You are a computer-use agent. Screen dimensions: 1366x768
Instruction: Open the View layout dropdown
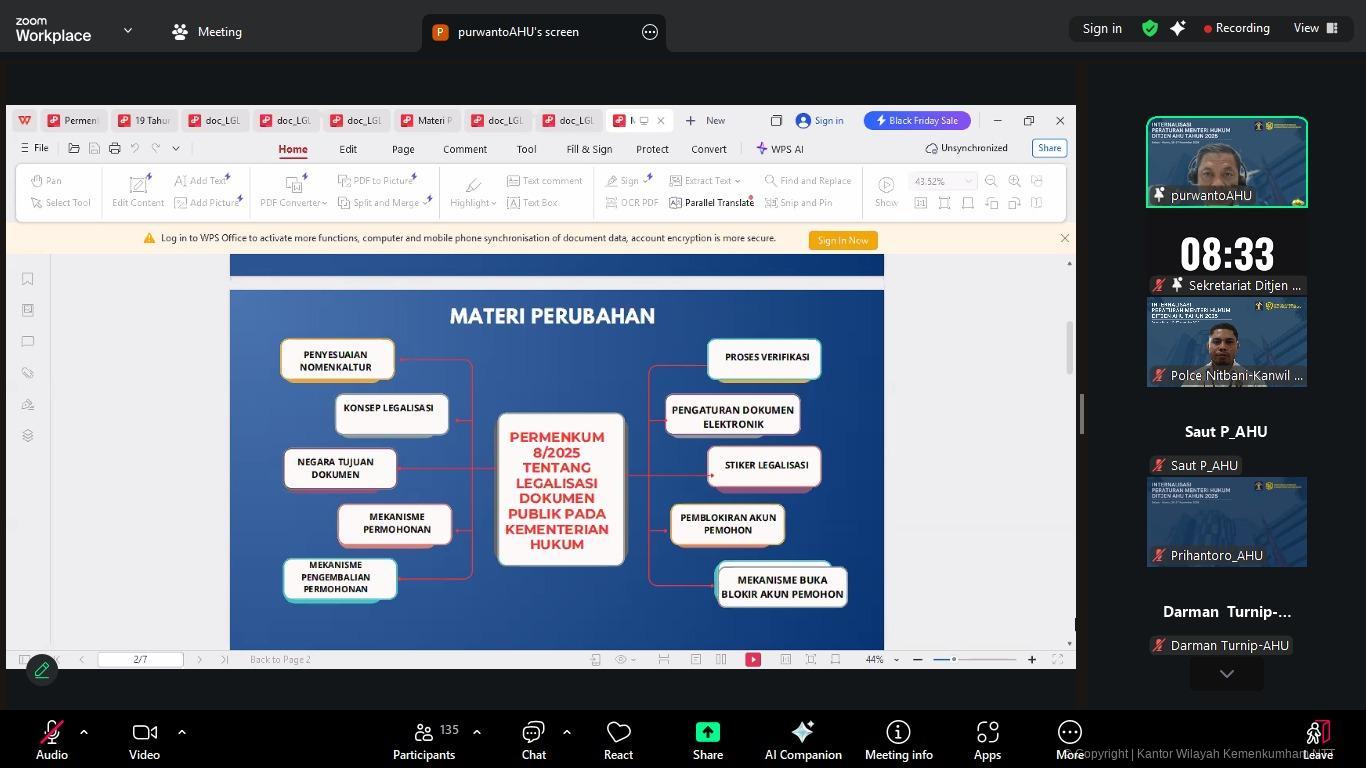[1316, 28]
